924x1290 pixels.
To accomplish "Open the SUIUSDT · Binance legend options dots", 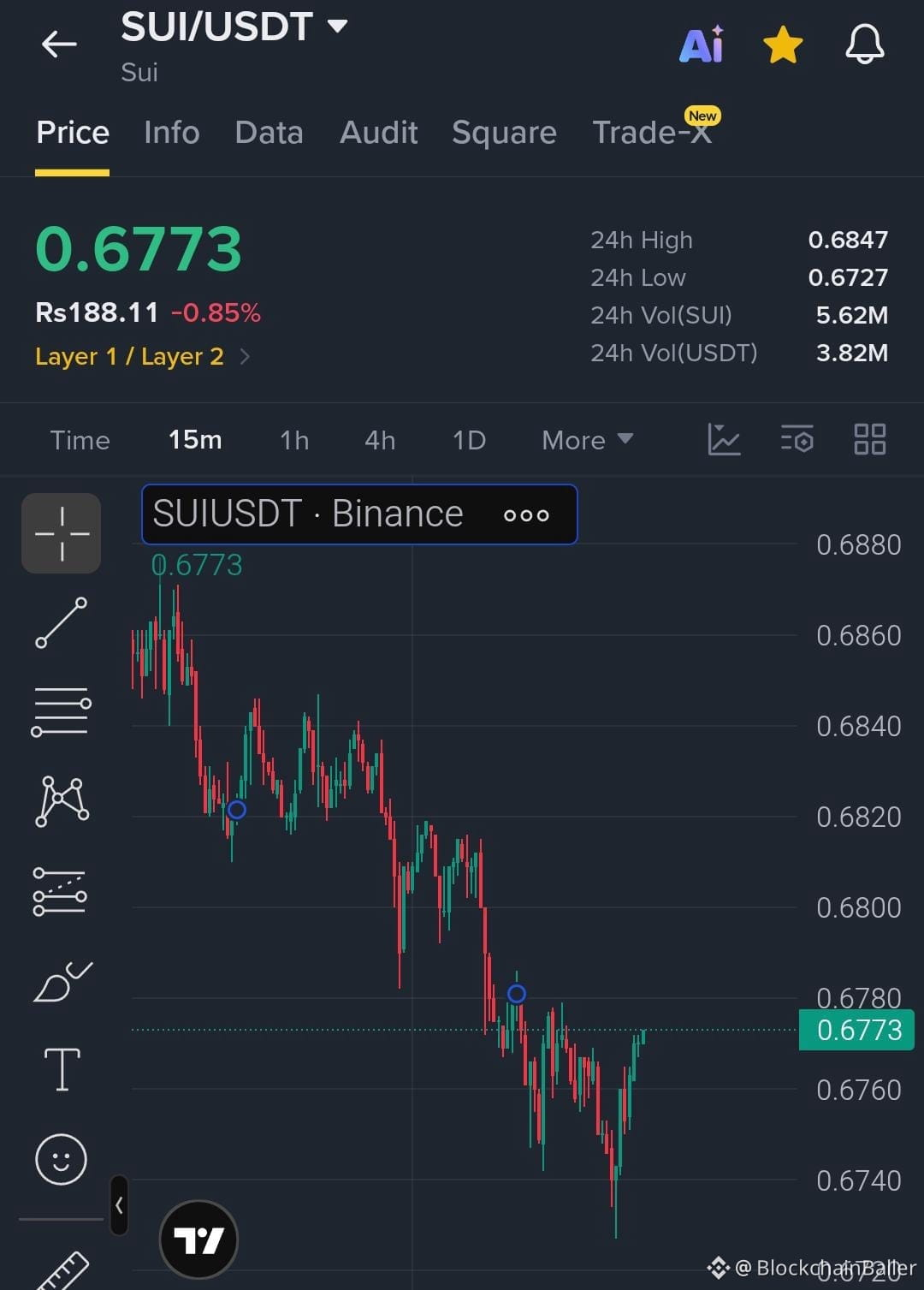I will [x=526, y=515].
